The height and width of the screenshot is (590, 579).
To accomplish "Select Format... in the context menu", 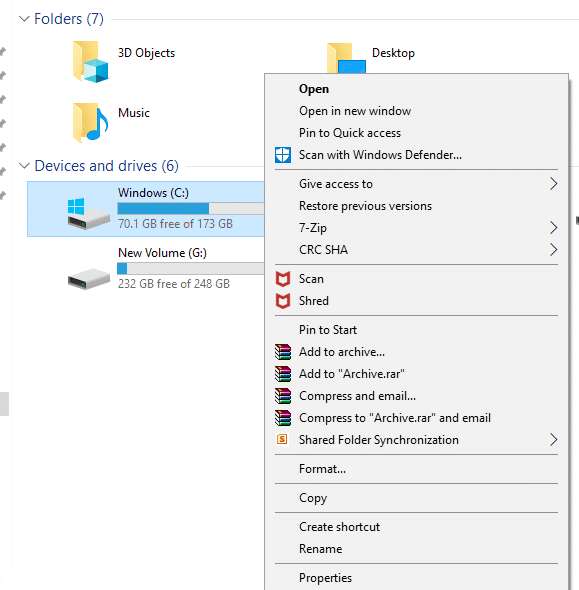I will pyautogui.click(x=416, y=469).
